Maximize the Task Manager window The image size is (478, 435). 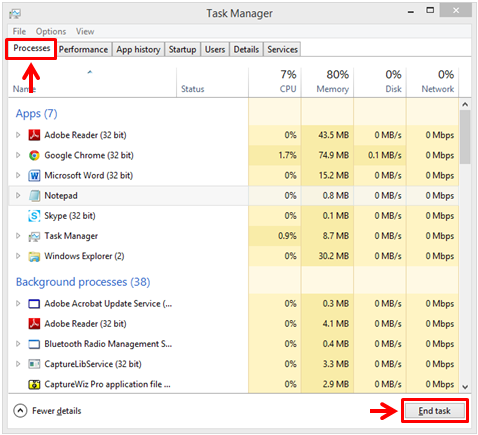(430, 11)
